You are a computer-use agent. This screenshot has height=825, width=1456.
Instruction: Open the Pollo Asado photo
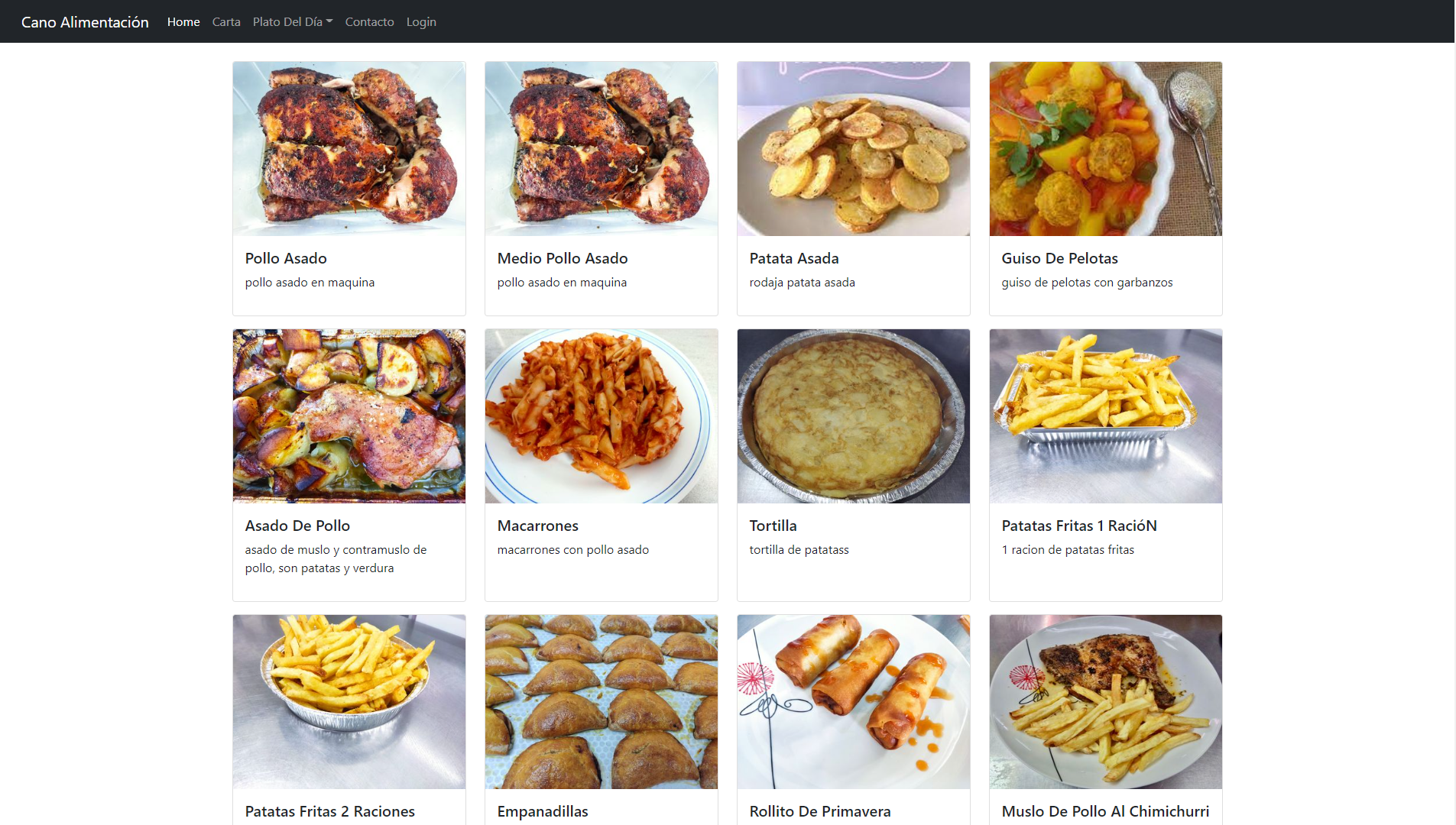349,149
